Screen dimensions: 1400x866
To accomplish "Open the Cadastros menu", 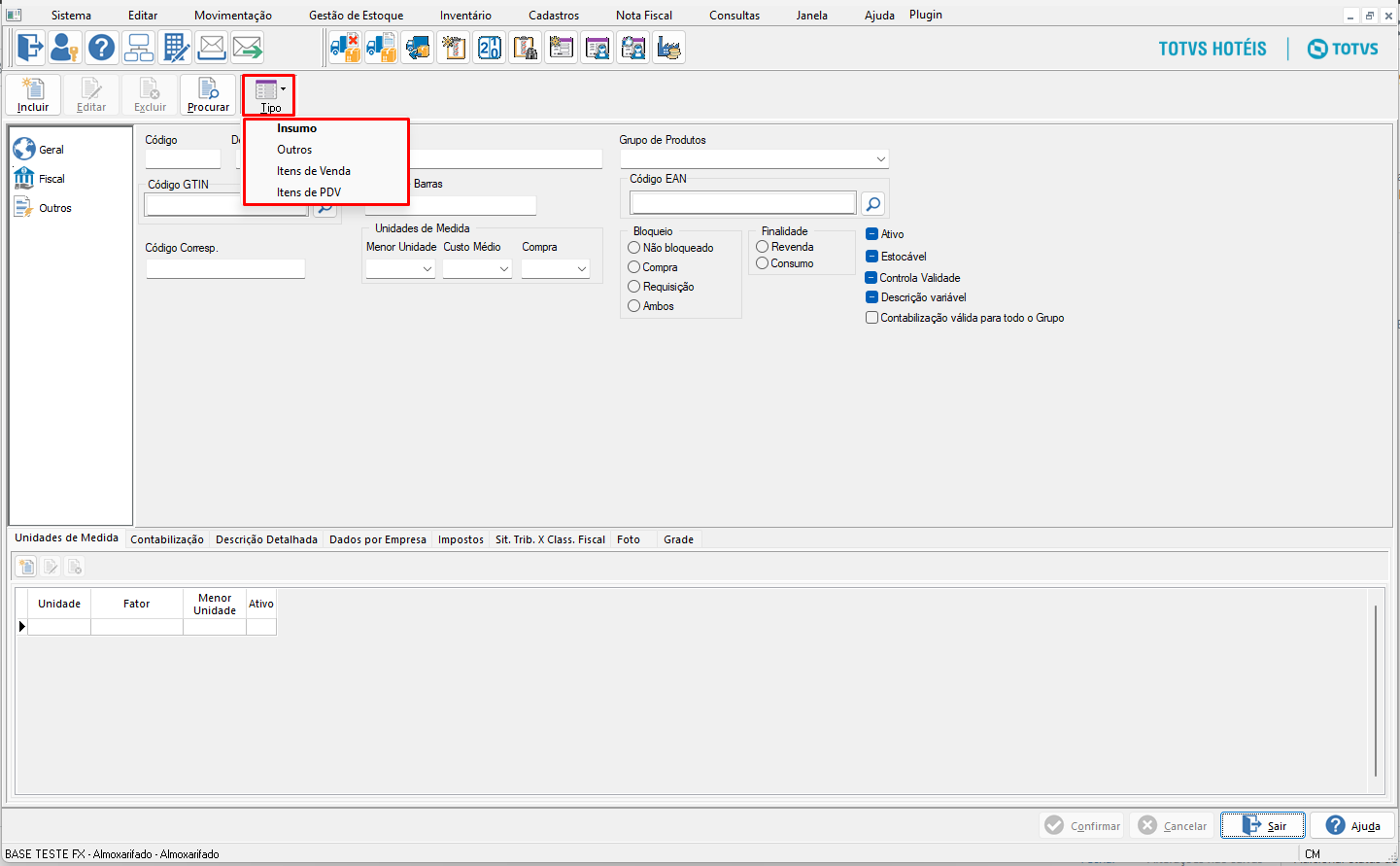I will pos(554,16).
